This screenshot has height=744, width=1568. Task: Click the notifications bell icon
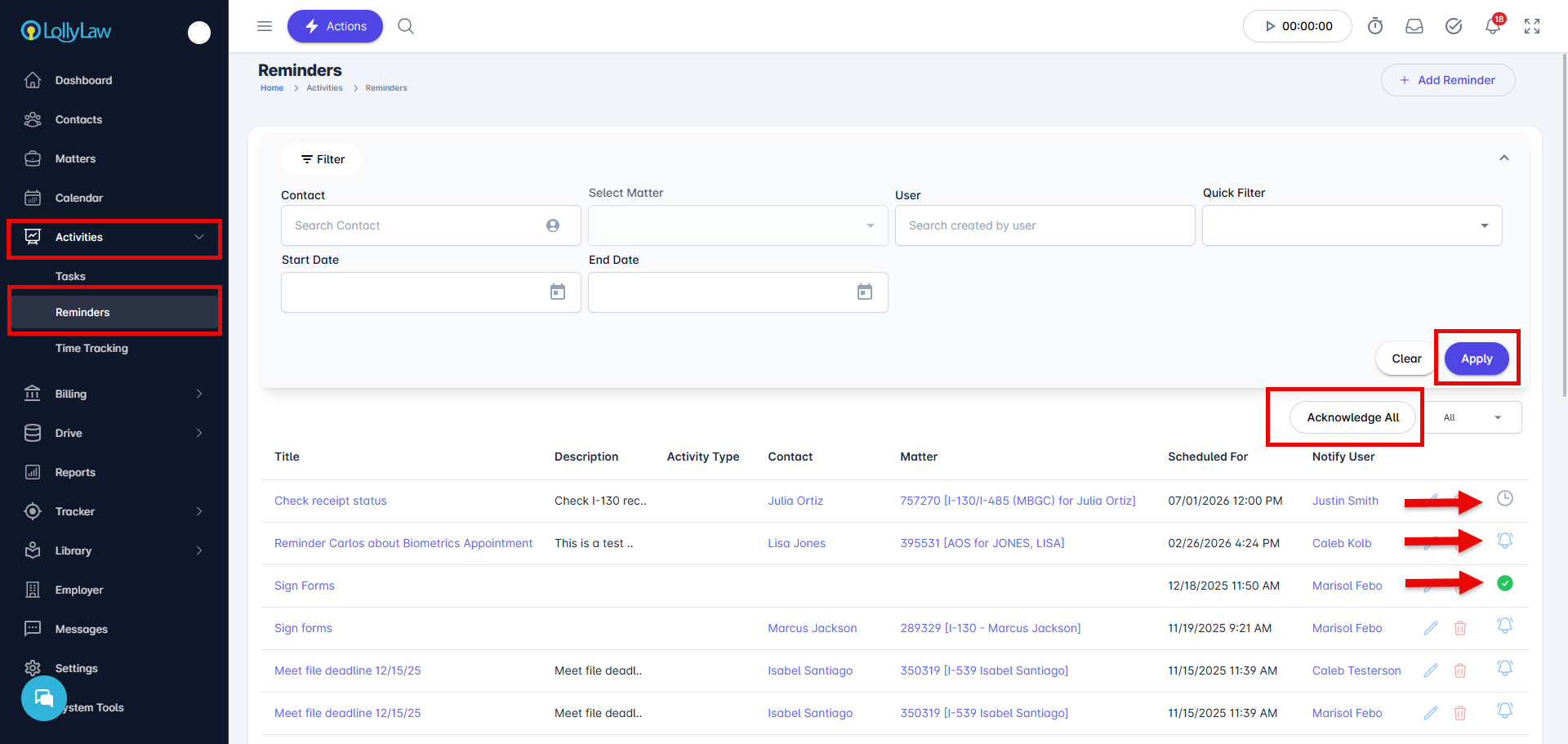(x=1493, y=26)
